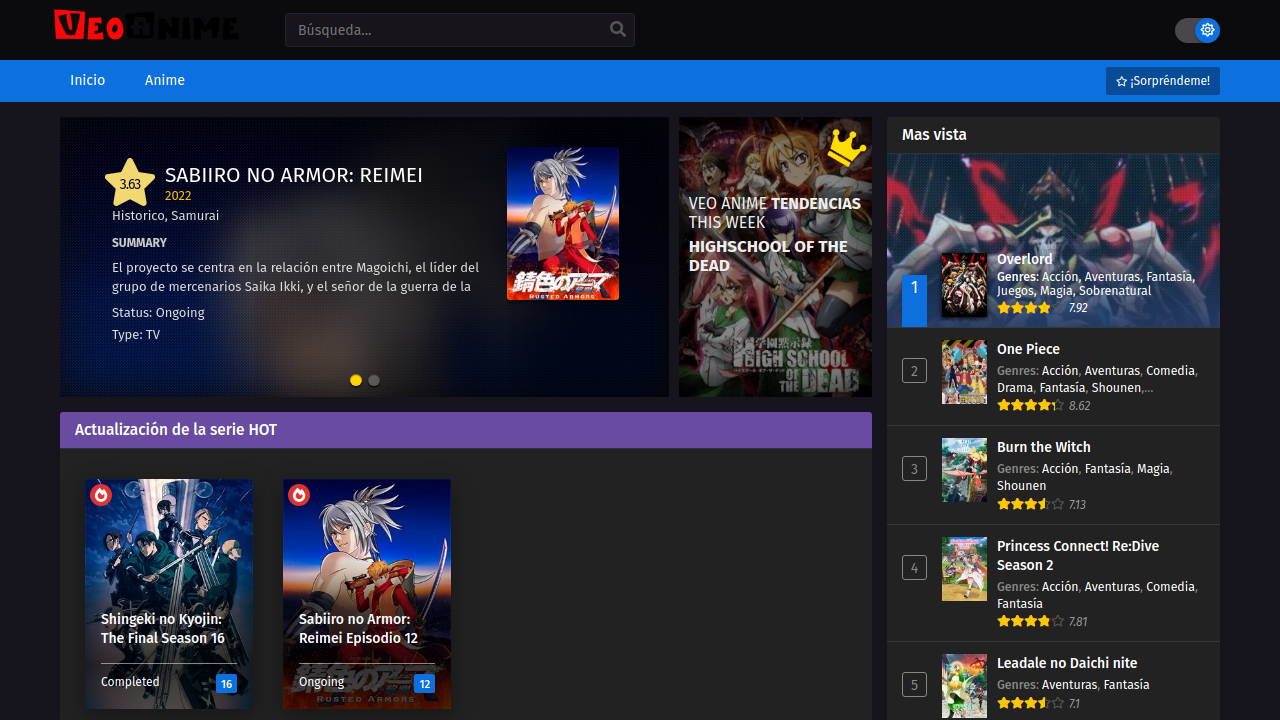Screen dimensions: 1280x720
Task: Click the 3.63 star rating badge
Action: click(x=130, y=183)
